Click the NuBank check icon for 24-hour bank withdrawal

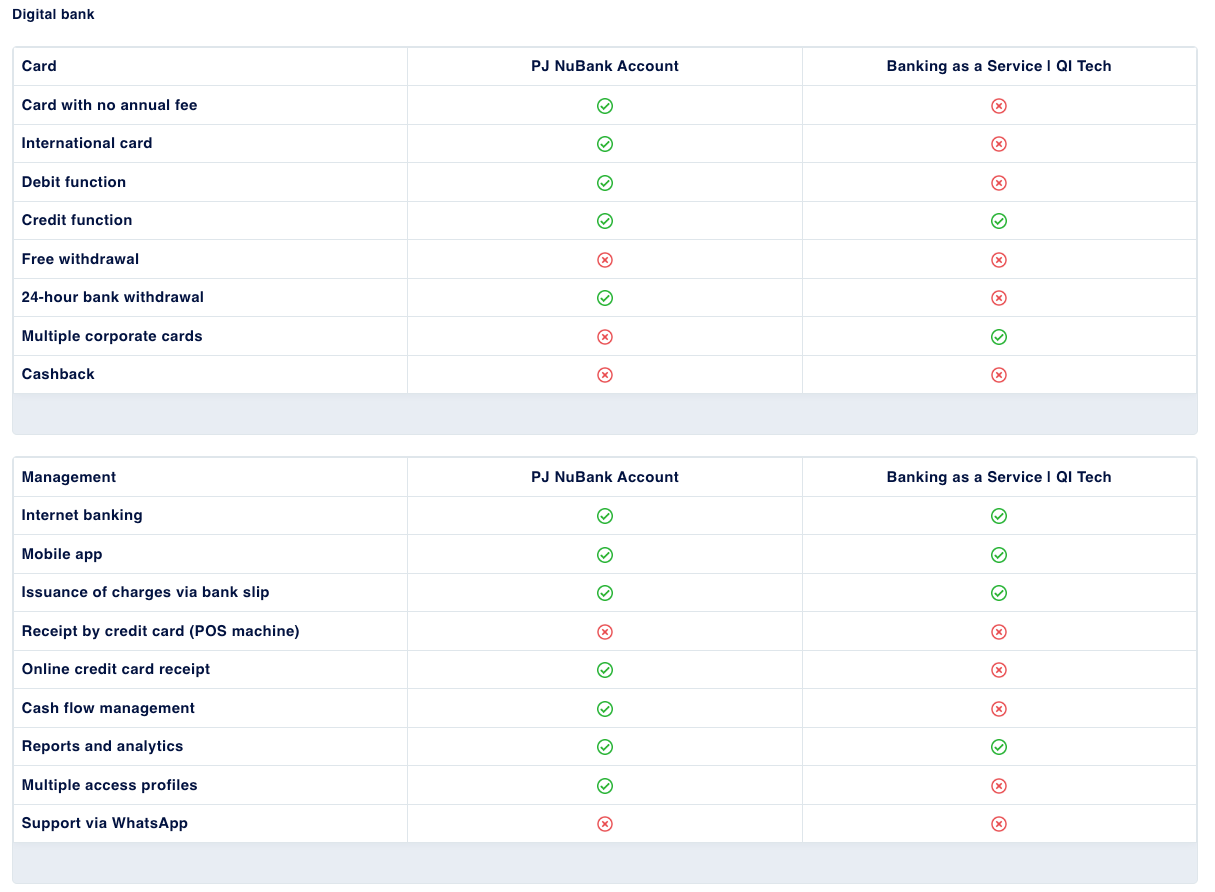point(605,298)
